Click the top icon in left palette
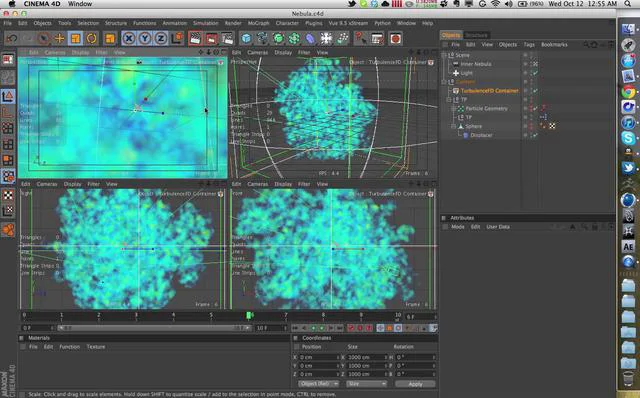Screen dimensions: 640x398 point(8,60)
